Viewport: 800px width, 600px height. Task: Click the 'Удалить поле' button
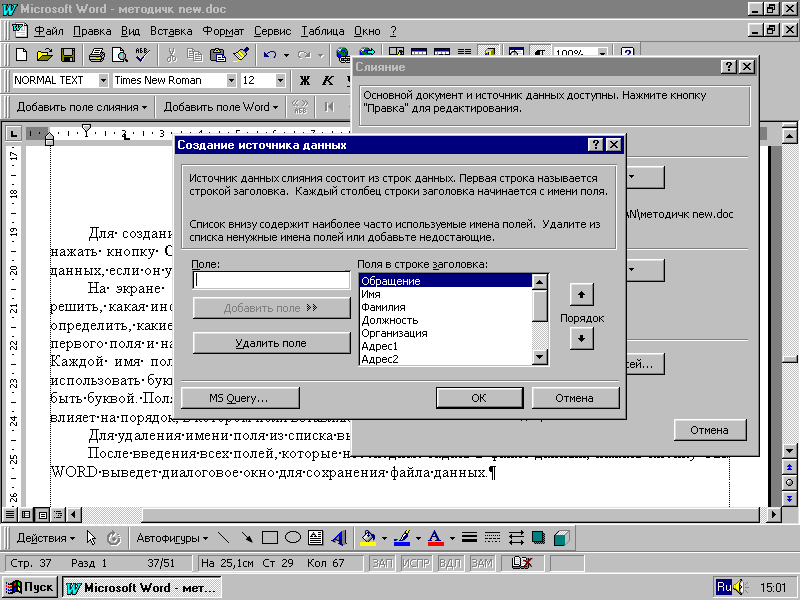pos(271,343)
